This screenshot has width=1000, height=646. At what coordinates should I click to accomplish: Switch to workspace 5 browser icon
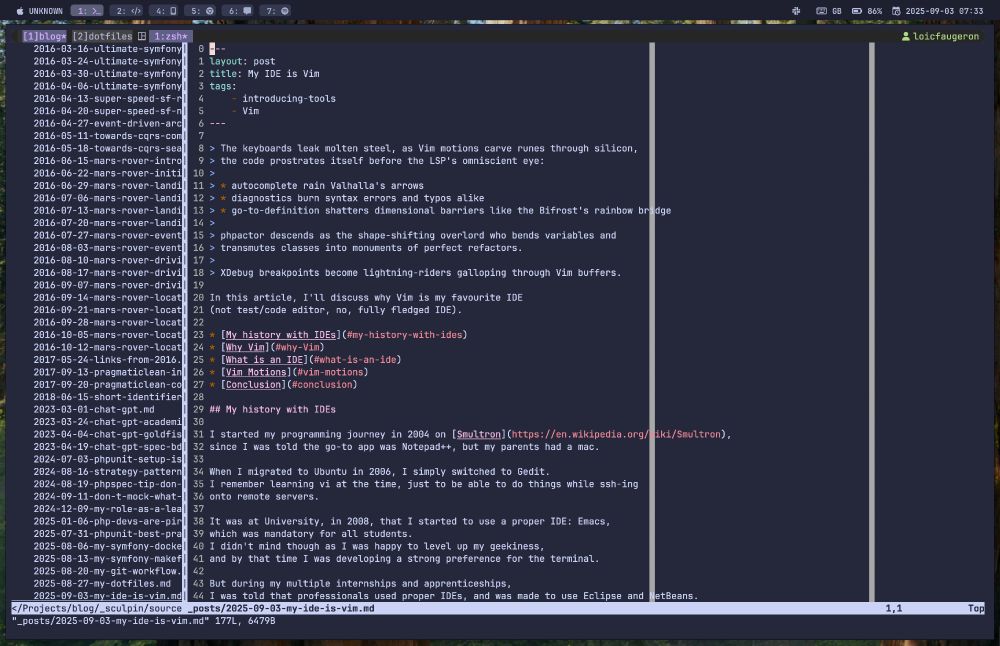(210, 11)
